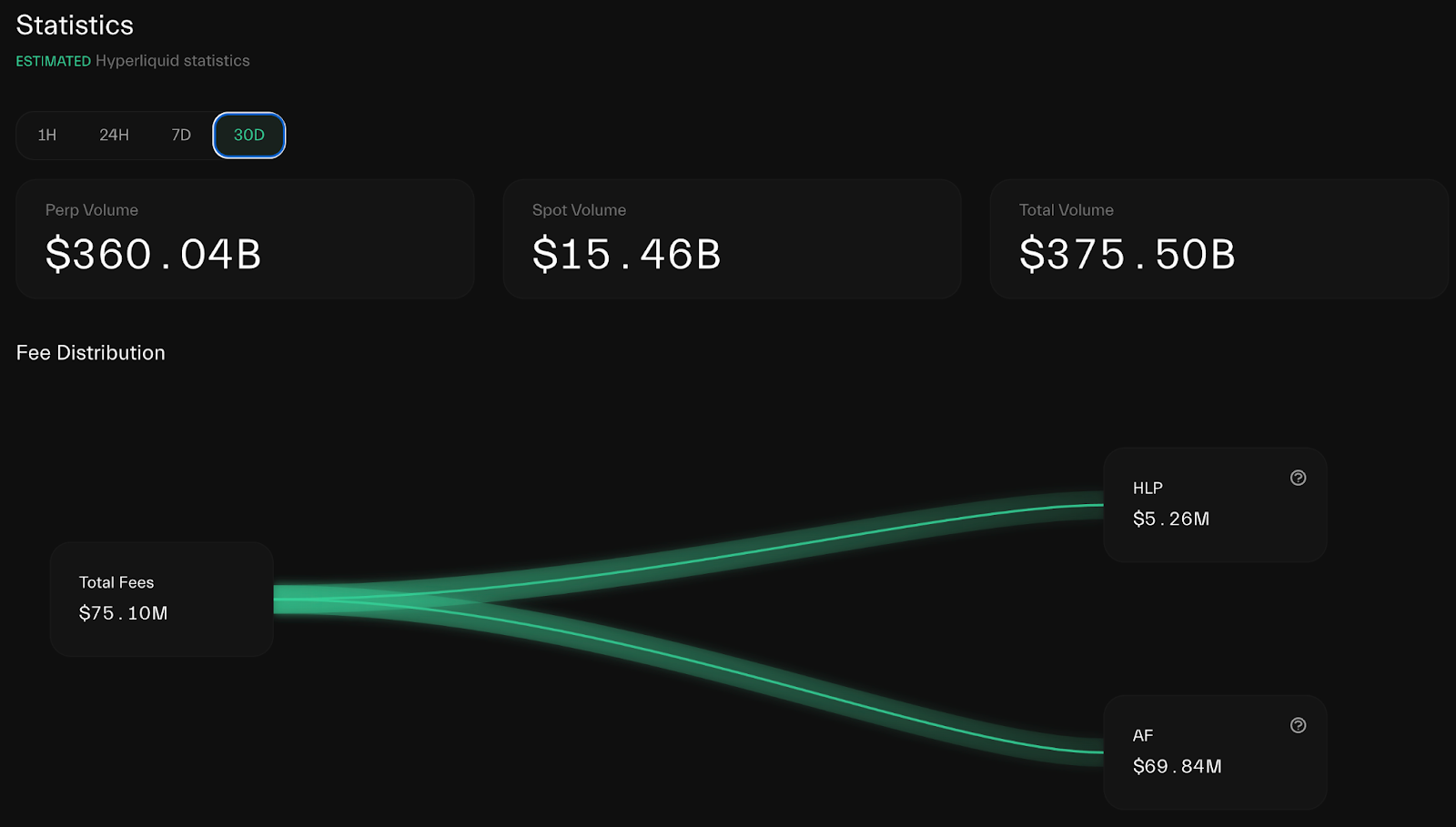Click the $5.26M HLP fee amount
Screen dimensions: 1456x827
coord(1171,519)
